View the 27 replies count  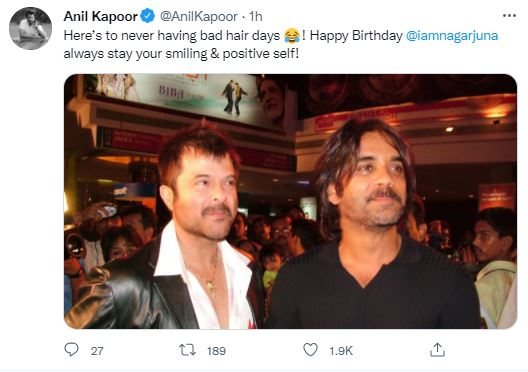coord(97,351)
